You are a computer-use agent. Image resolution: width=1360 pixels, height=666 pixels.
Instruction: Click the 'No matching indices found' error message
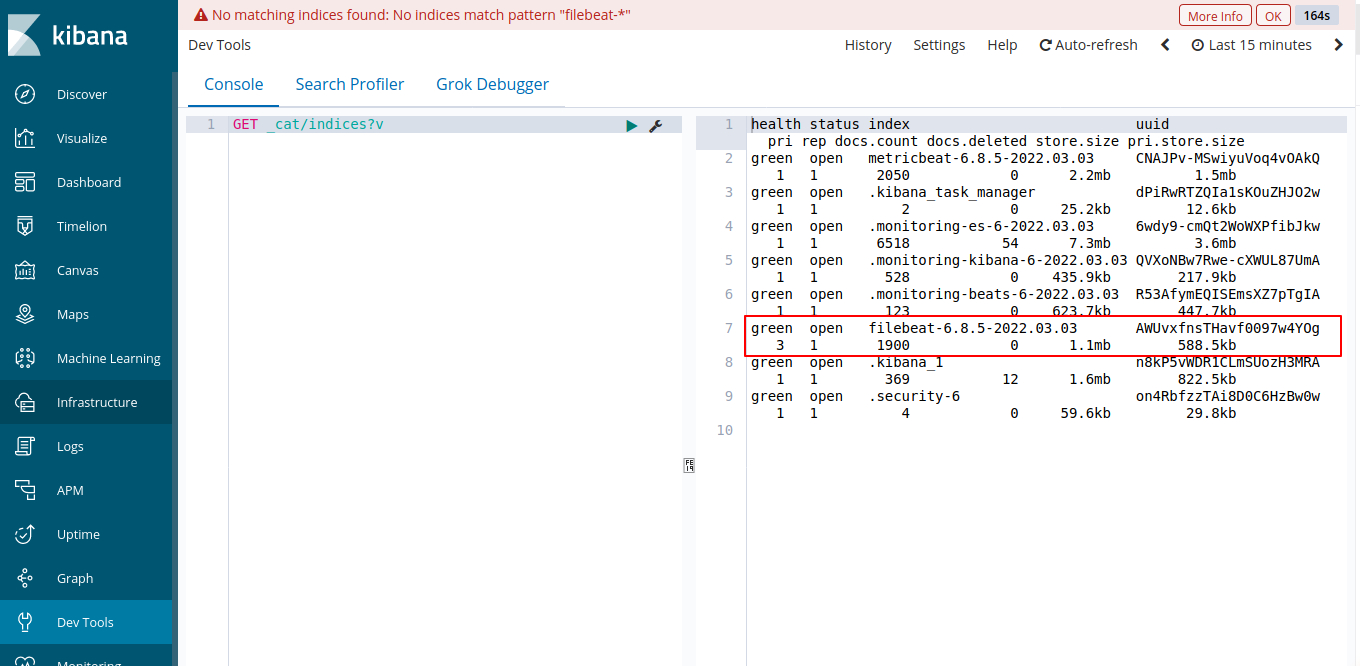(421, 15)
